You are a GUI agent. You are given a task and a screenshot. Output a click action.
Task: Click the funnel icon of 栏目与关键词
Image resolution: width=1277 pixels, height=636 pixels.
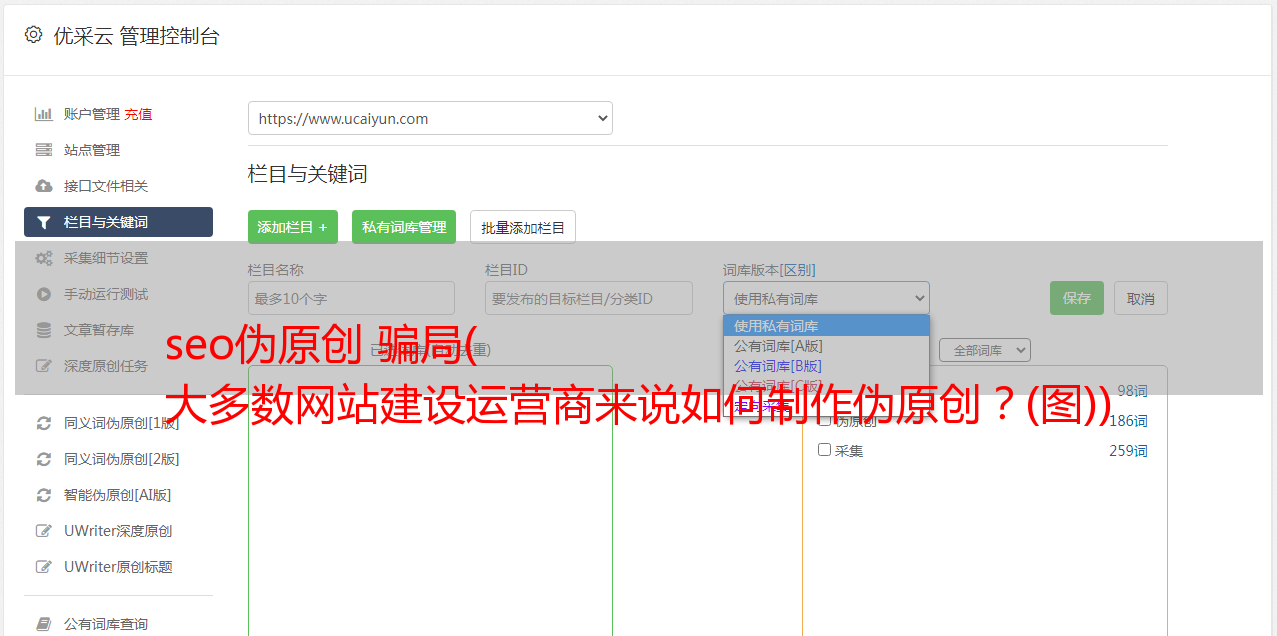[43, 222]
